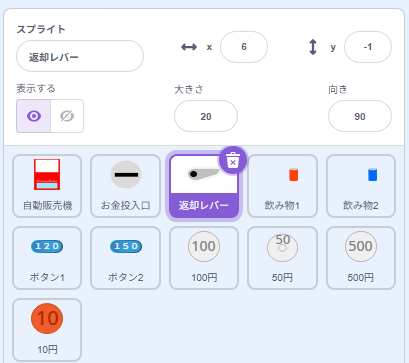Select the 120 ボタン1 sprite

tap(47, 258)
